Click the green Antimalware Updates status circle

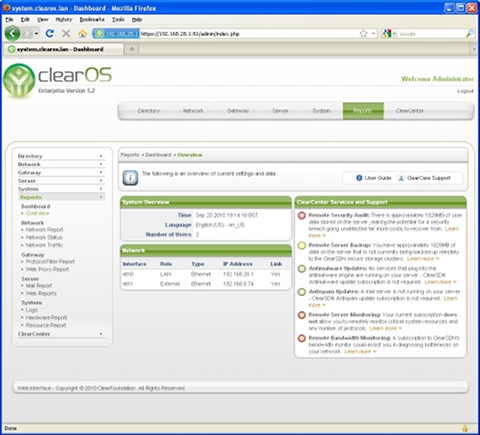302,269
